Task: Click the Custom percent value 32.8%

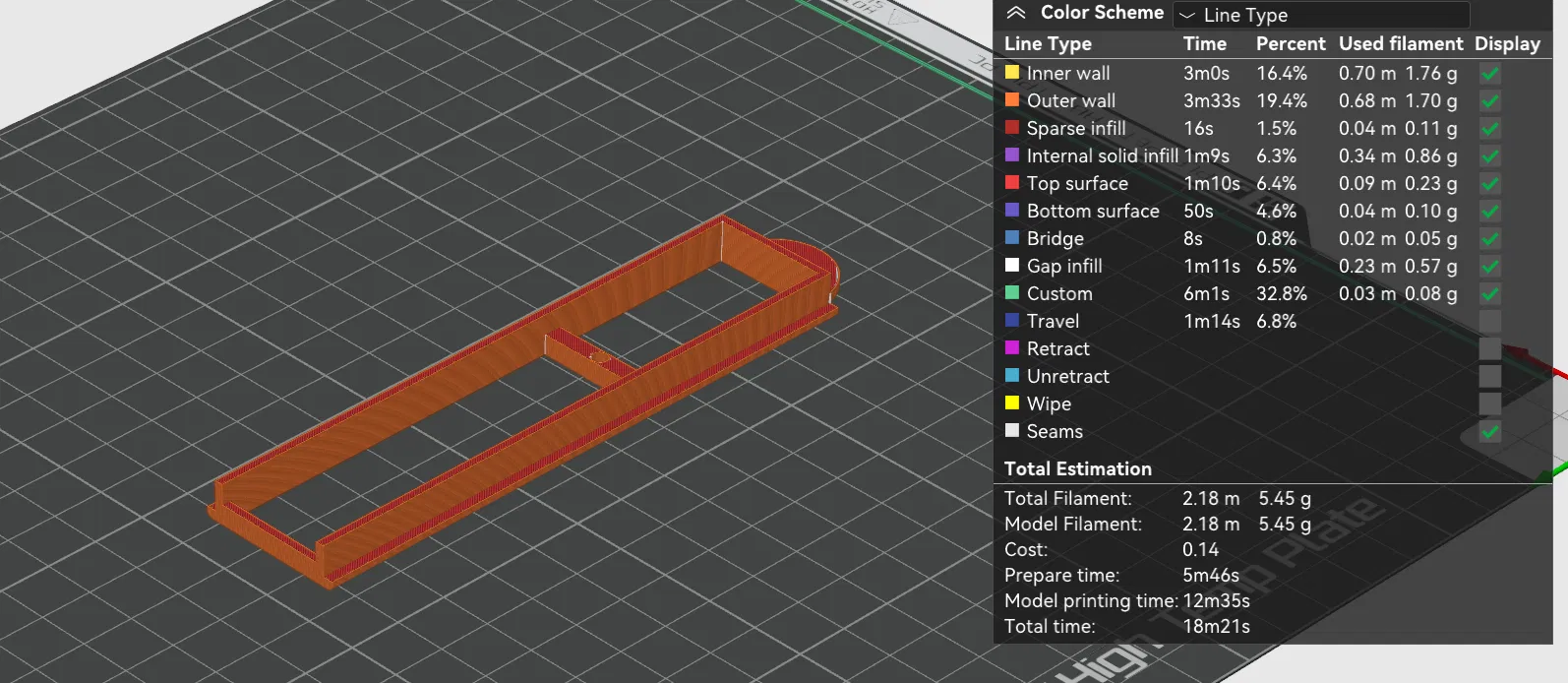Action: 1282,294
